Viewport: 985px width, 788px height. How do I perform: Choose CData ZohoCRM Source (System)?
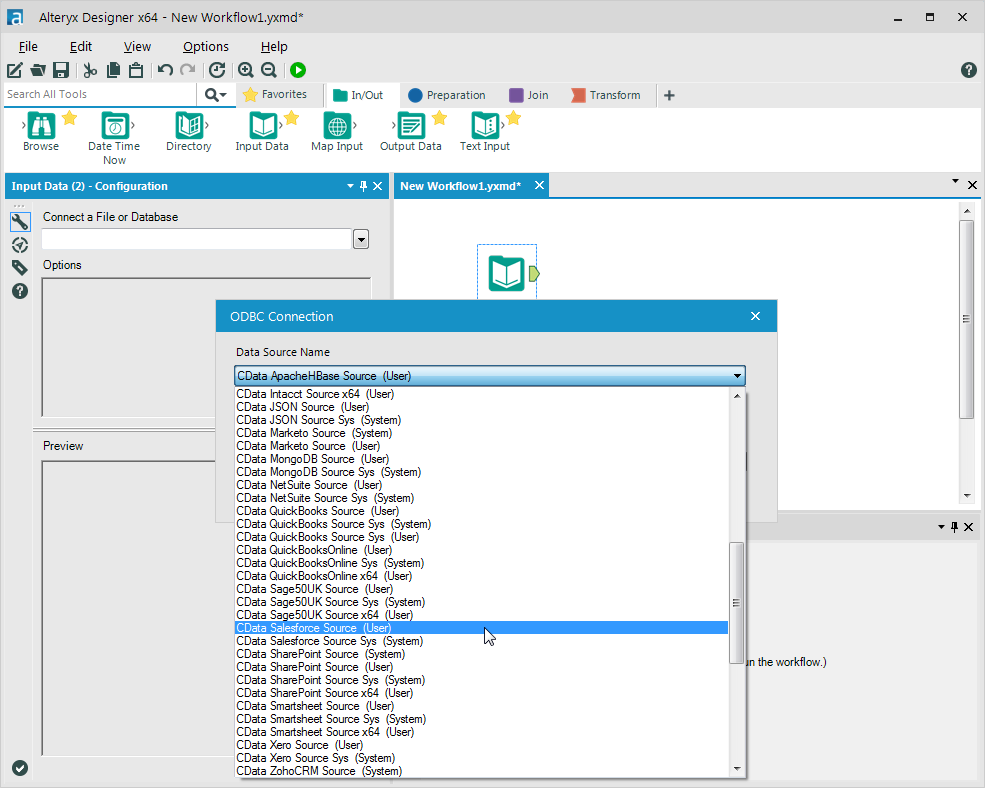[x=481, y=771]
